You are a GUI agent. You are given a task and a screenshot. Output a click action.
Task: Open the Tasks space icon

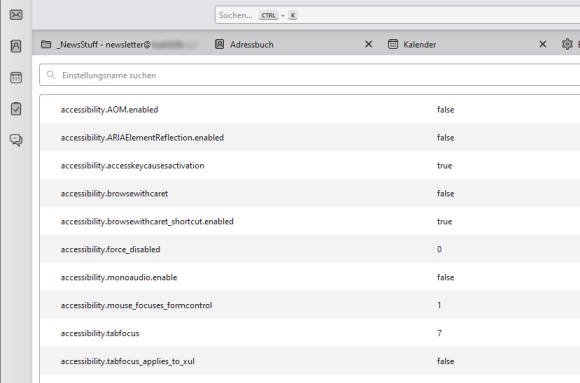coord(16,108)
